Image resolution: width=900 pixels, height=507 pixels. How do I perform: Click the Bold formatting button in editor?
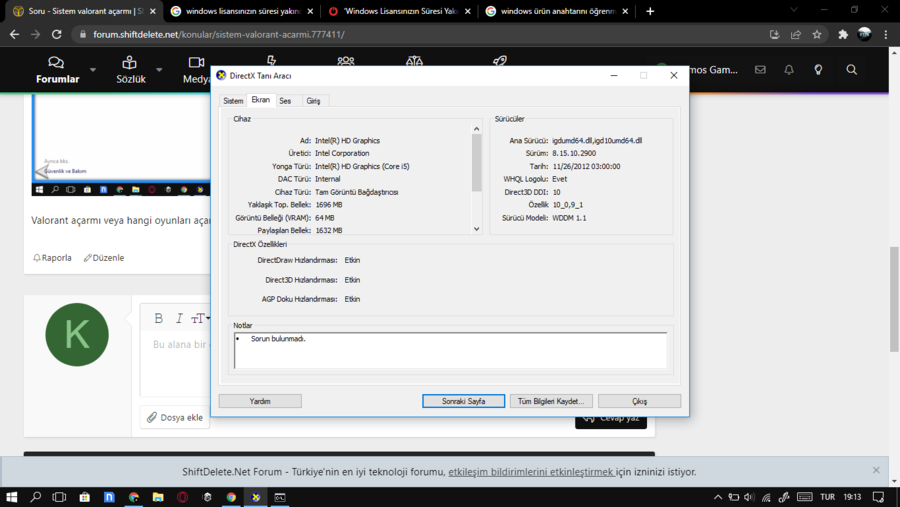pyautogui.click(x=159, y=318)
